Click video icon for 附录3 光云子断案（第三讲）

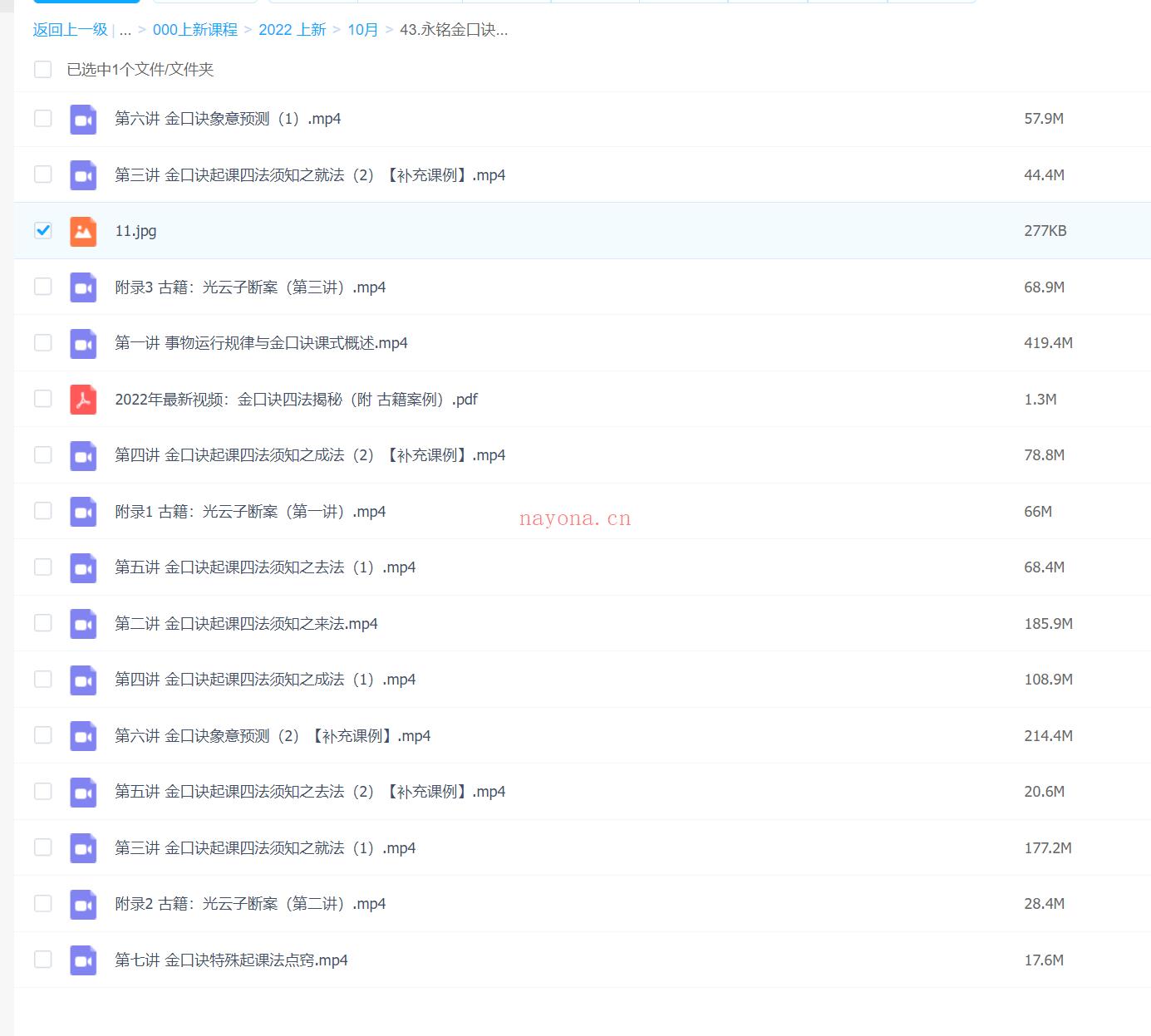point(83,287)
